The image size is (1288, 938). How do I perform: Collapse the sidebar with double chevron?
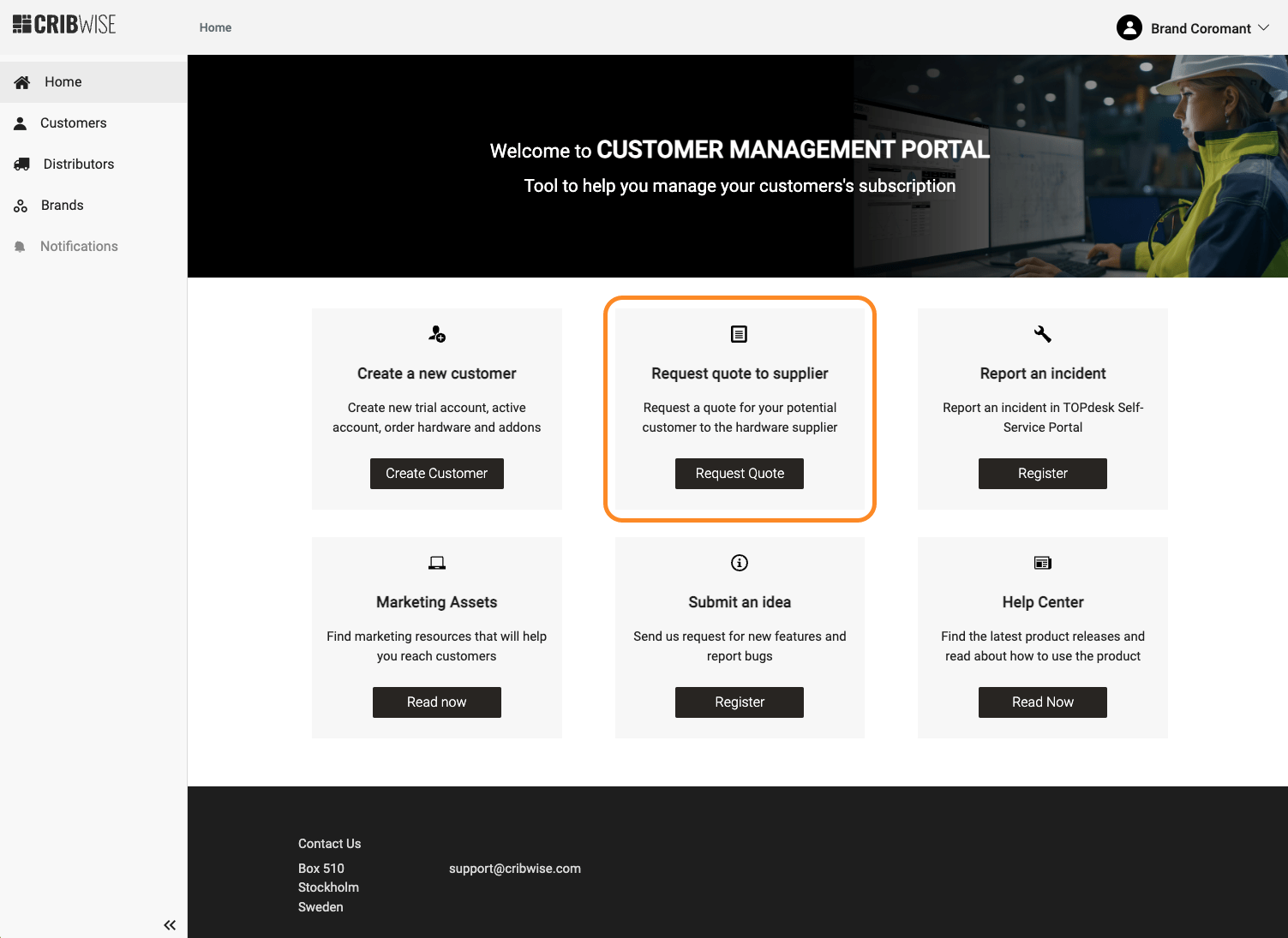coord(170,924)
